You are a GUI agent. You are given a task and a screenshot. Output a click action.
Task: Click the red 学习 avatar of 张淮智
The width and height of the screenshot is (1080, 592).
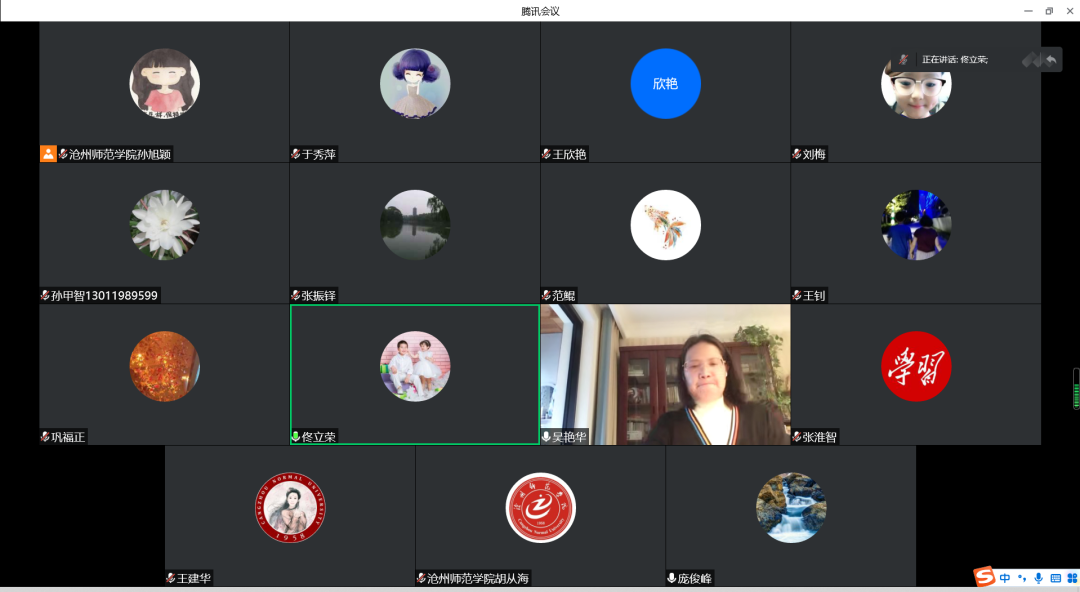pos(916,366)
